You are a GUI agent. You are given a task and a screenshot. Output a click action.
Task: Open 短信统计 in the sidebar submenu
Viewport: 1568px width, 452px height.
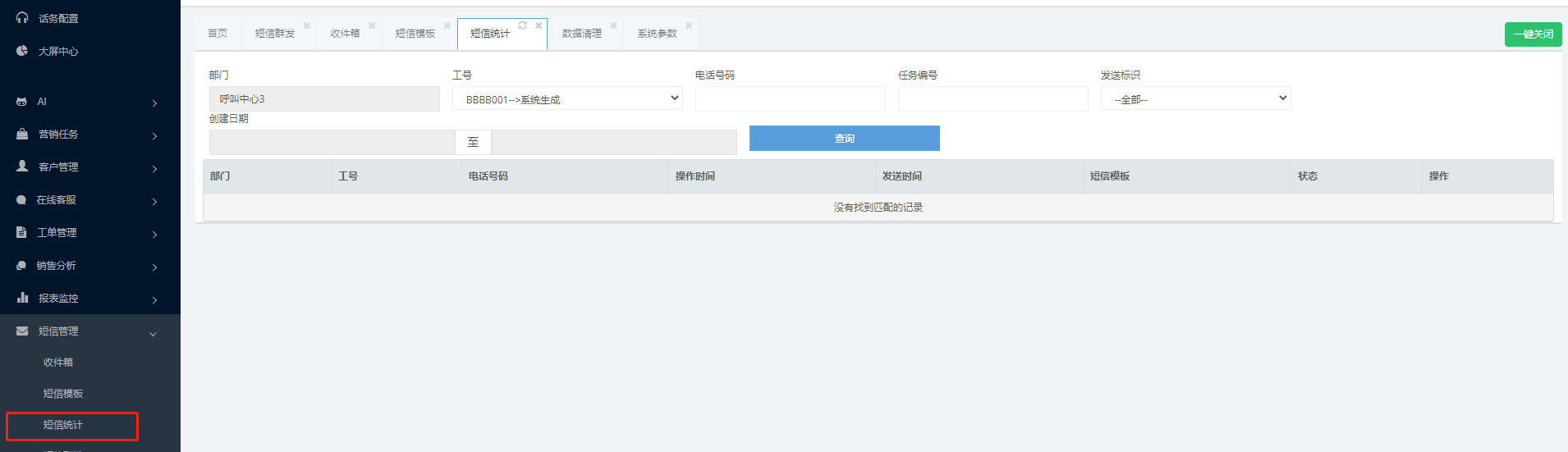[x=63, y=425]
